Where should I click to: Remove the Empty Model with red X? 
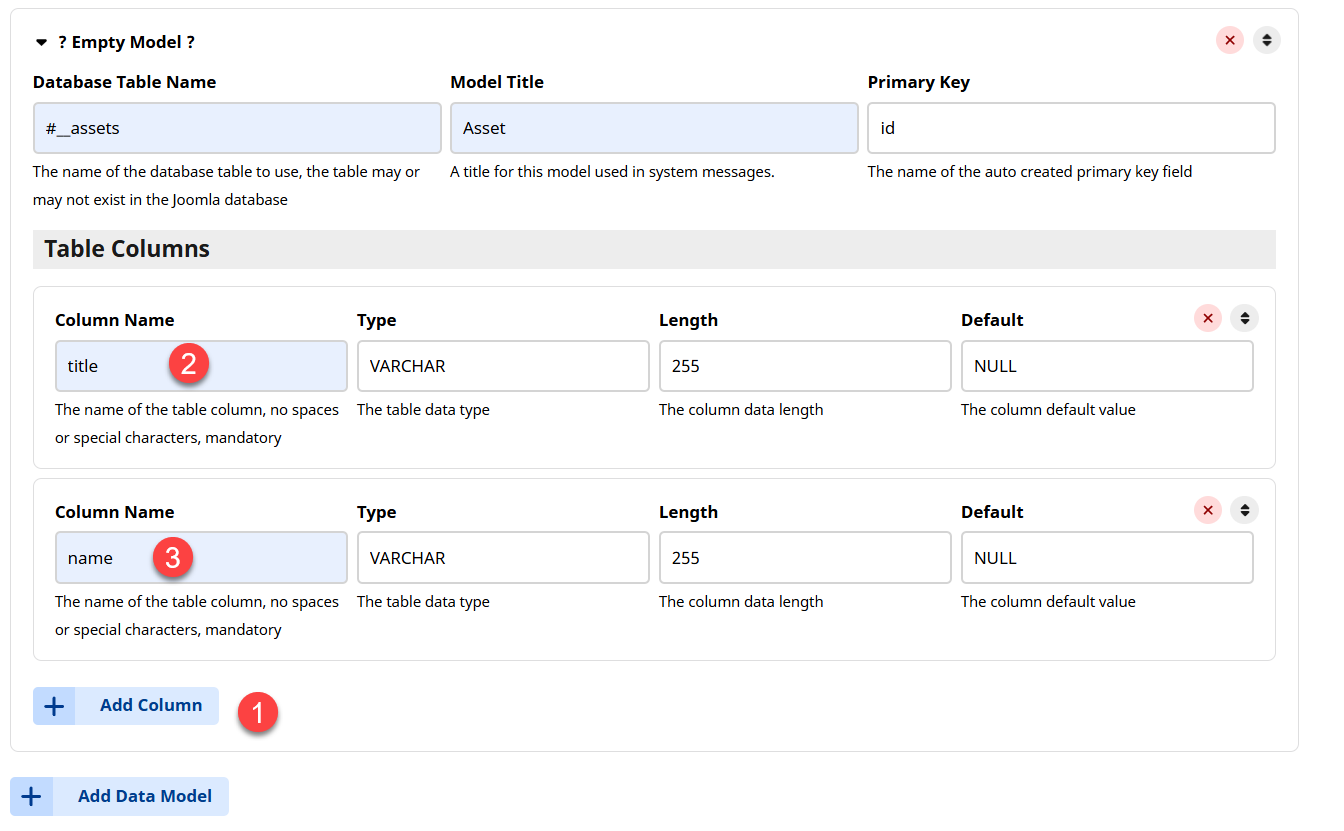pyautogui.click(x=1229, y=41)
